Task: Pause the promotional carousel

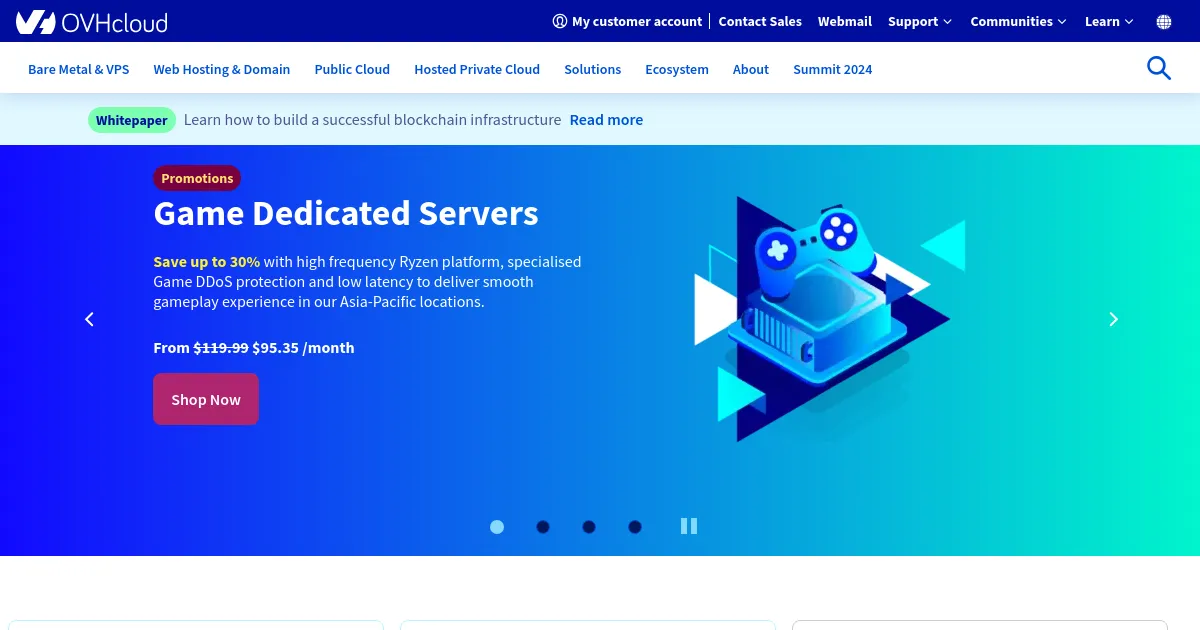Action: point(689,526)
